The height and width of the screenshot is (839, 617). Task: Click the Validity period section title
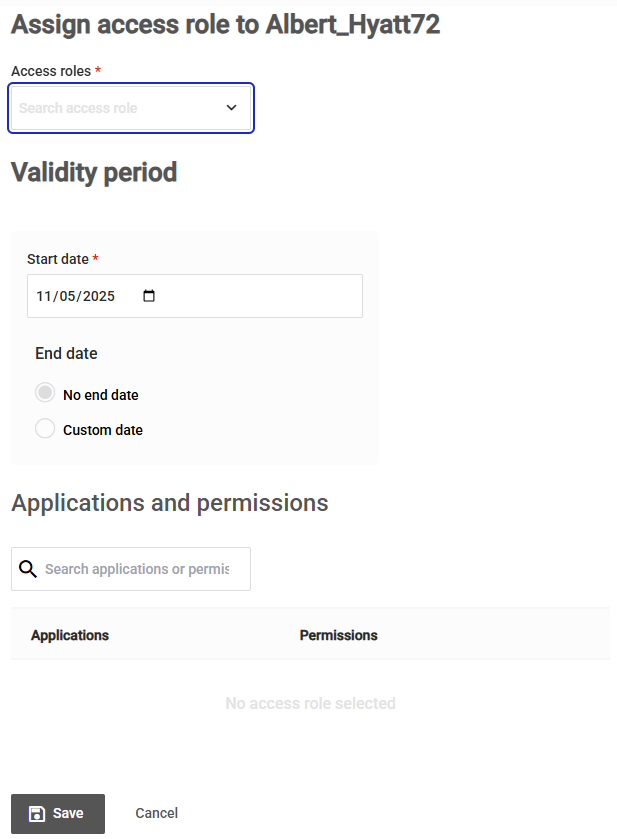(x=93, y=172)
